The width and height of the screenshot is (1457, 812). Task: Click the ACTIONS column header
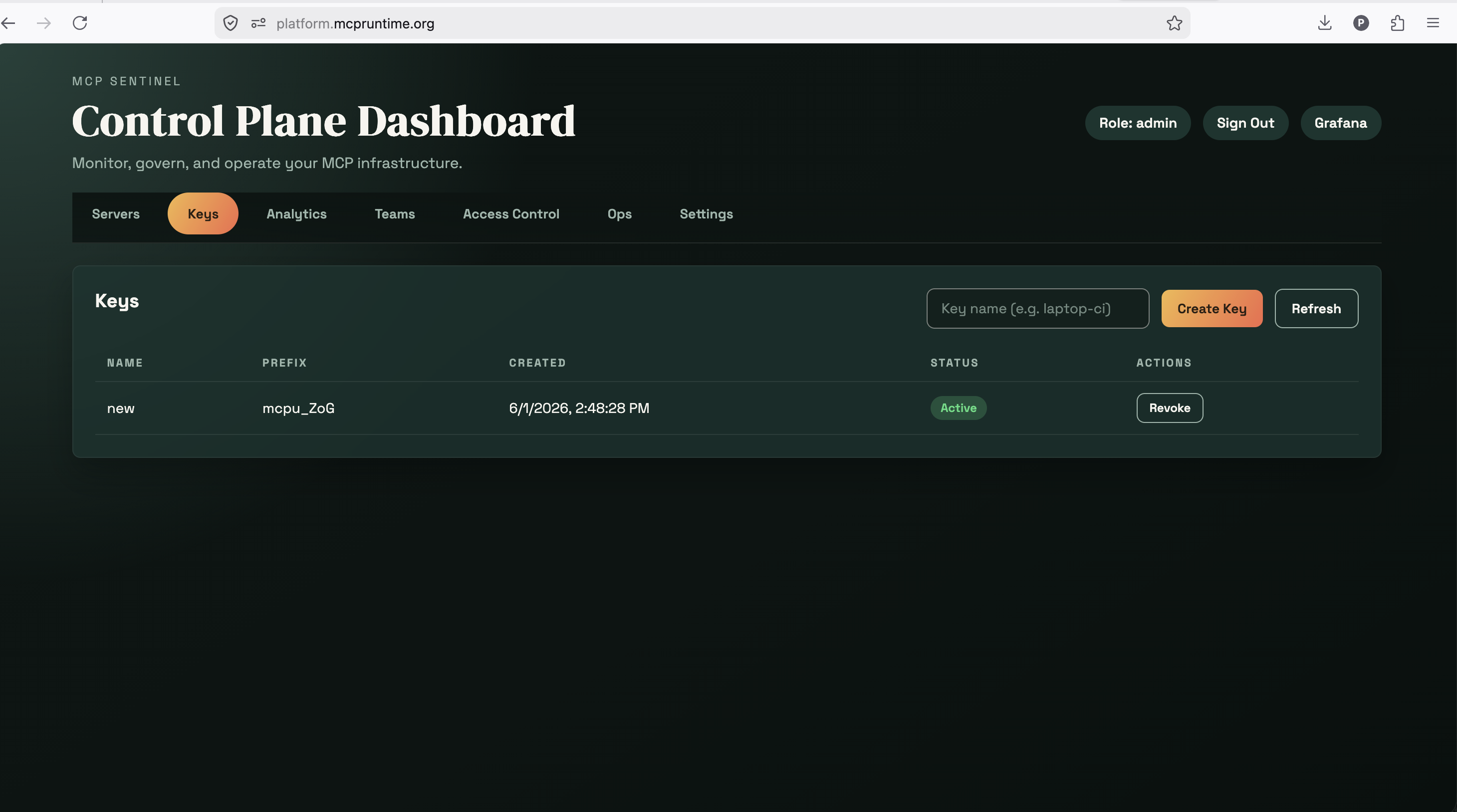(1164, 363)
